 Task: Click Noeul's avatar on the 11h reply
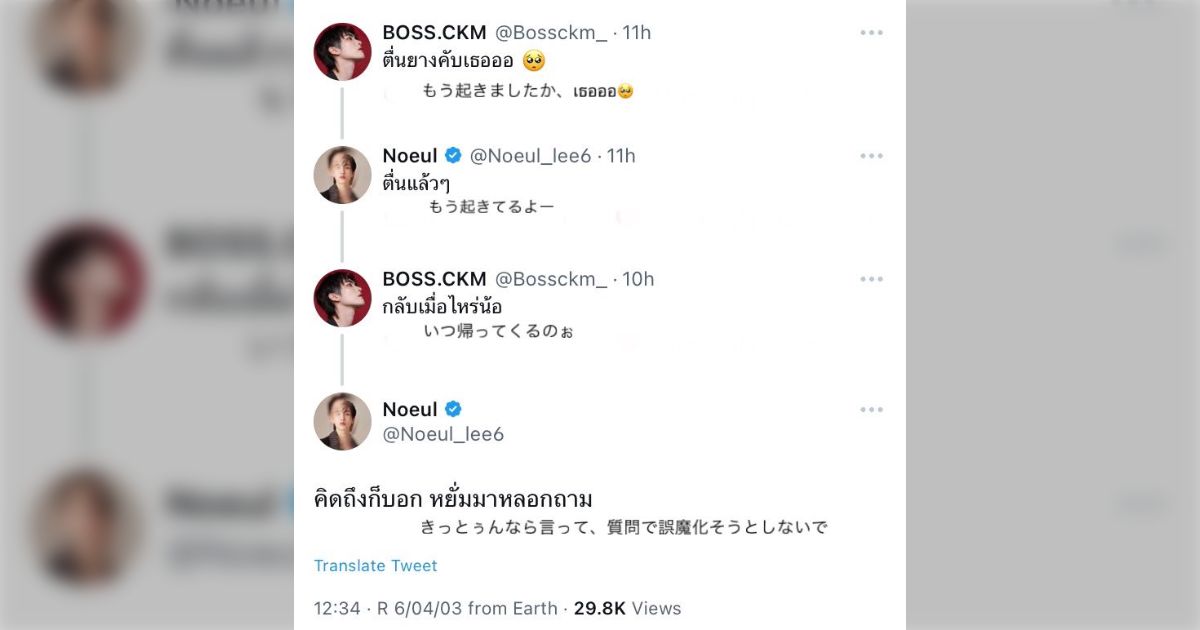coord(343,175)
